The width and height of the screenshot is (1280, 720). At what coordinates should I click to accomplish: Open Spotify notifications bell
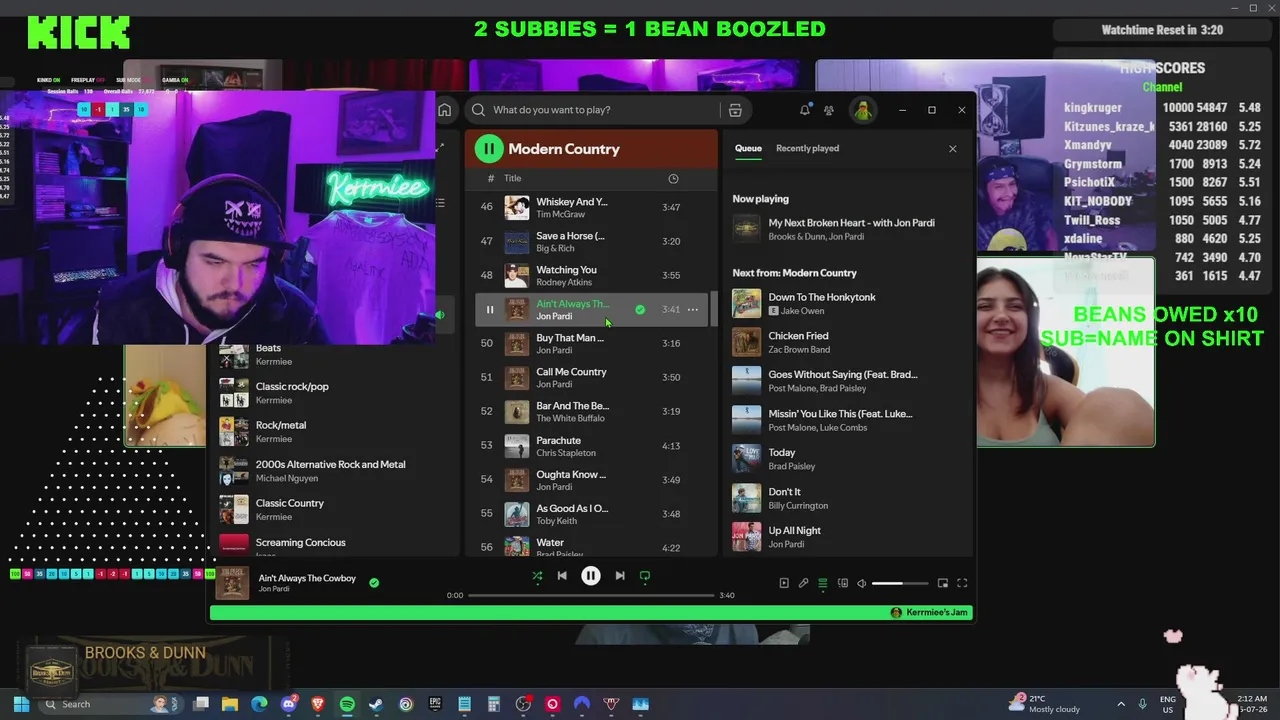pos(804,110)
